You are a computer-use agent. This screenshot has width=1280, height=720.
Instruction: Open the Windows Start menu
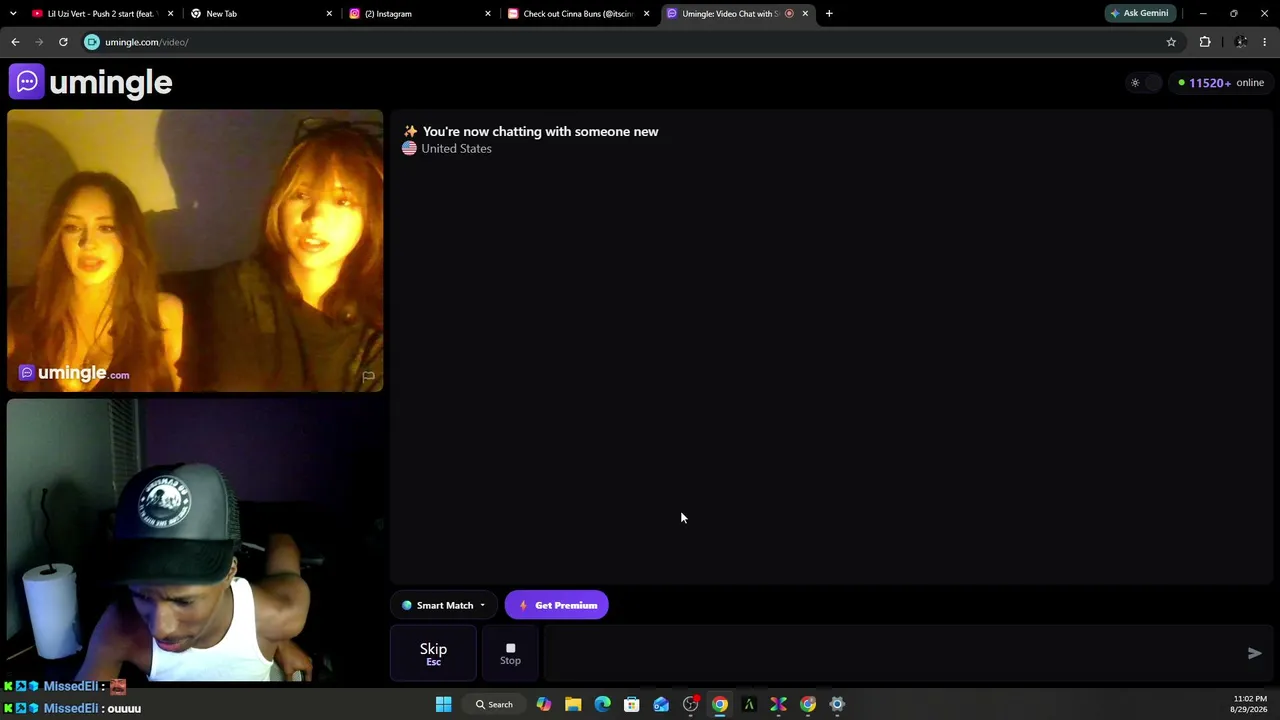(x=444, y=704)
